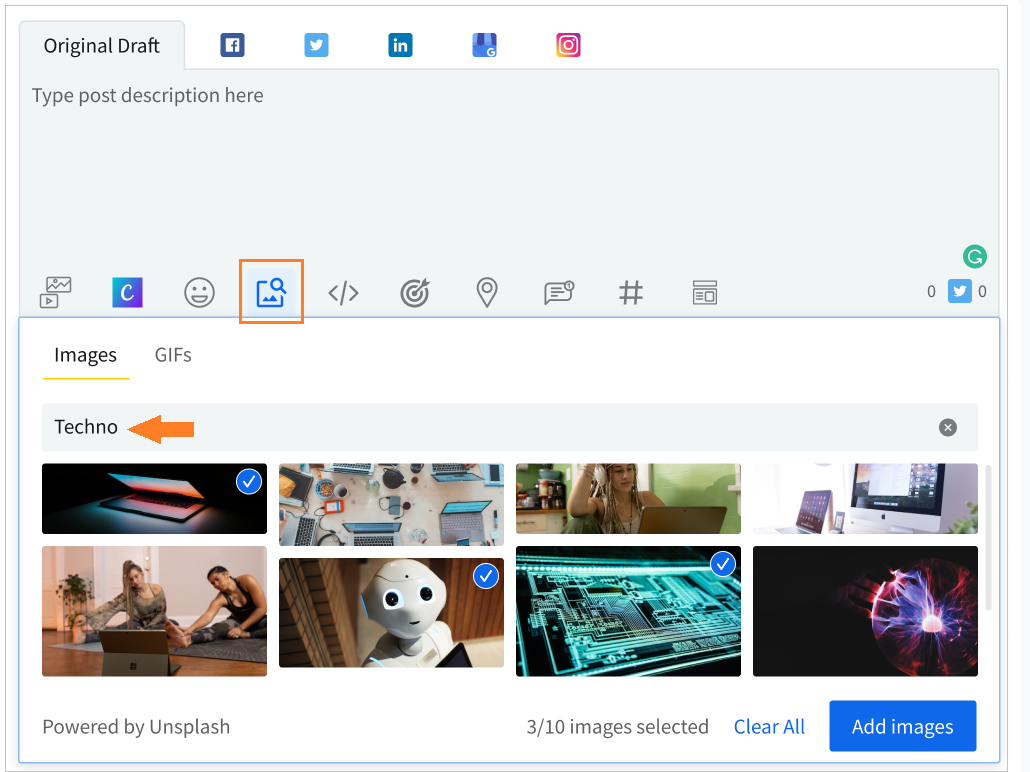Image resolution: width=1030 pixels, height=772 pixels.
Task: Open the emoji picker
Action: coord(200,292)
